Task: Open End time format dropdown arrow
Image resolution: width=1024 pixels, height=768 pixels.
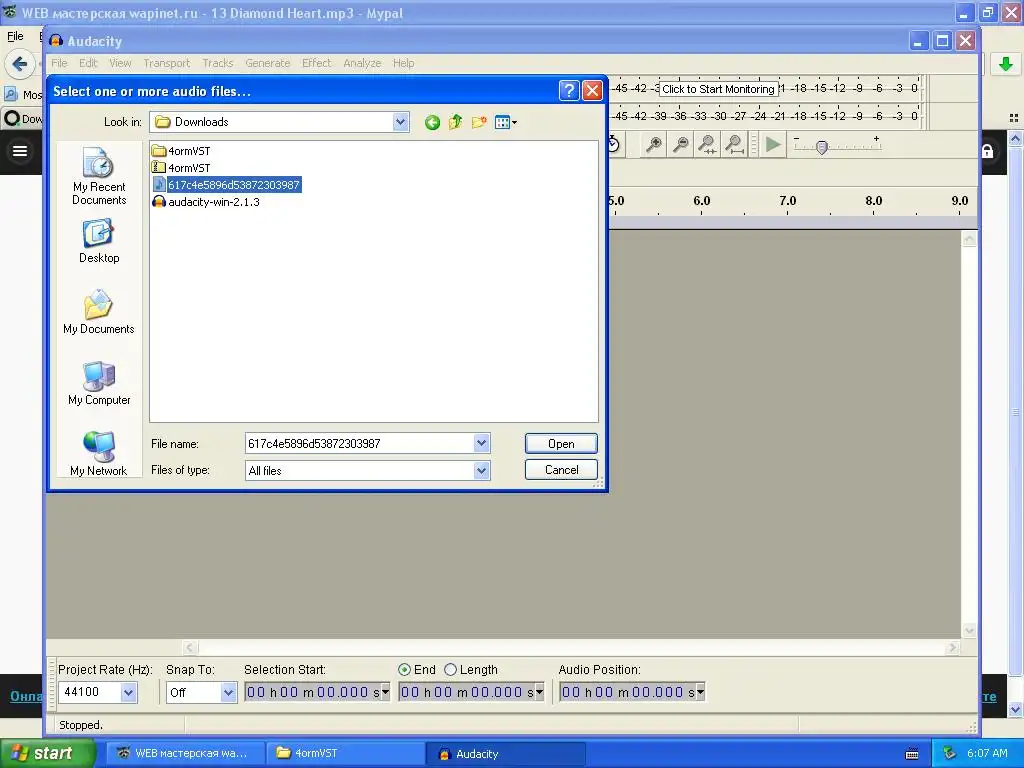Action: tap(539, 692)
